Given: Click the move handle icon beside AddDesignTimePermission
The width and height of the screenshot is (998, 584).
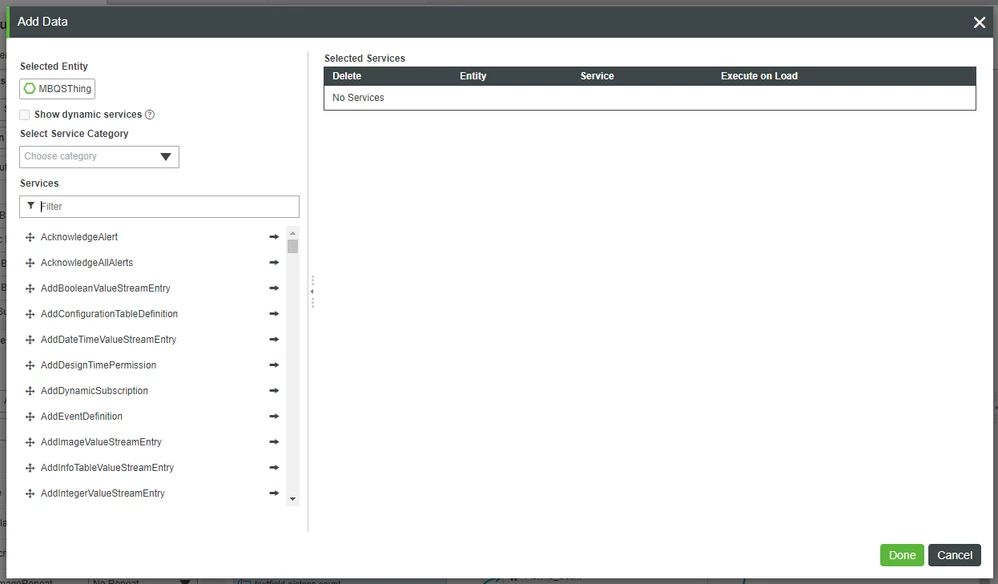Looking at the screenshot, I should (x=29, y=365).
